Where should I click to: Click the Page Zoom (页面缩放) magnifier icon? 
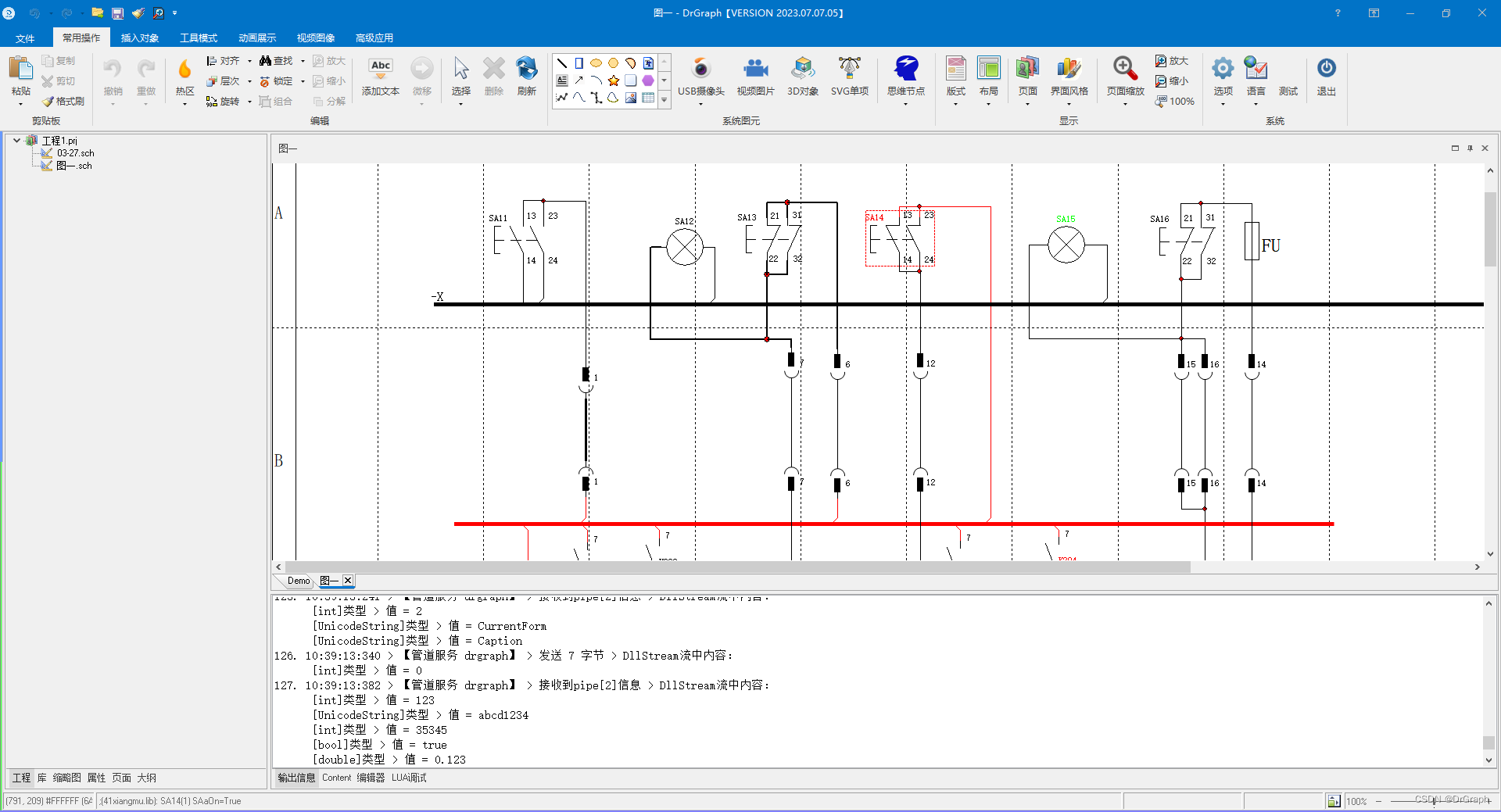1125,69
